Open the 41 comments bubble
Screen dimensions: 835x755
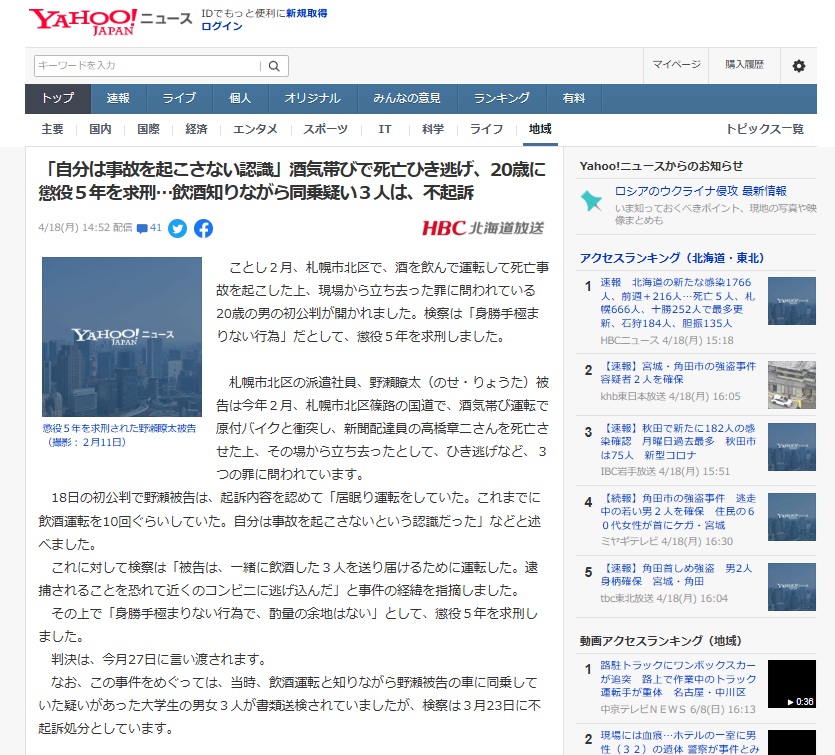(x=149, y=228)
